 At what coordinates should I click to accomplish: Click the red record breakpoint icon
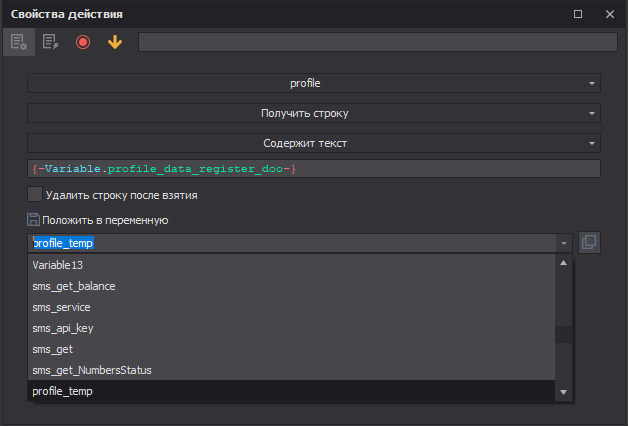[x=82, y=42]
